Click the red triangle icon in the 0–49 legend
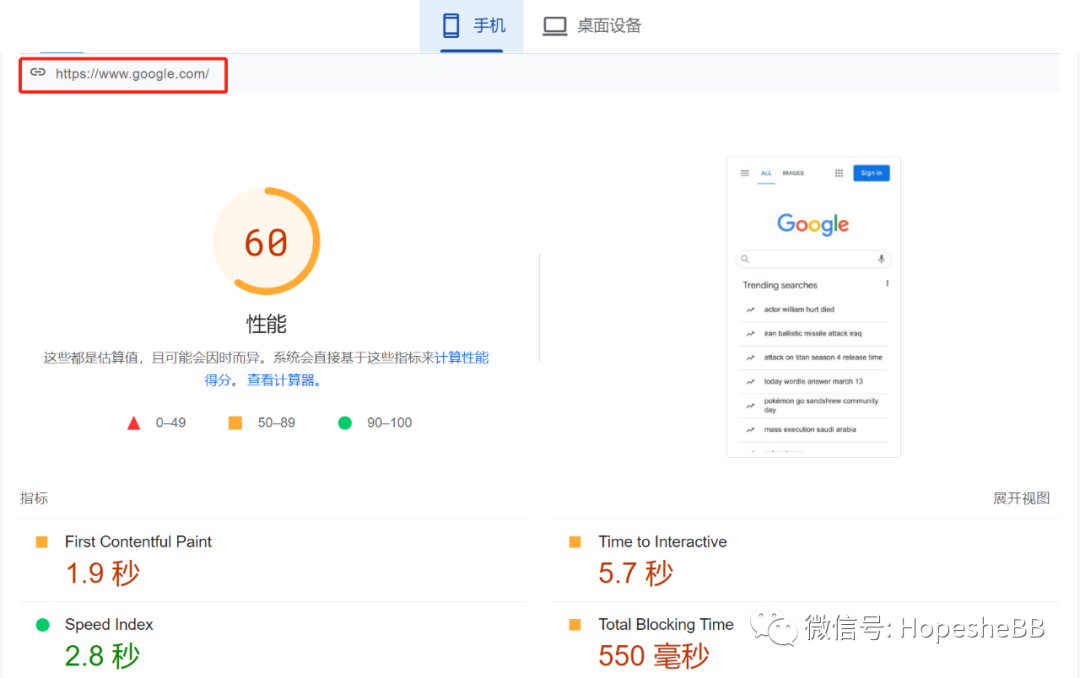The width and height of the screenshot is (1080, 678). click(x=134, y=422)
